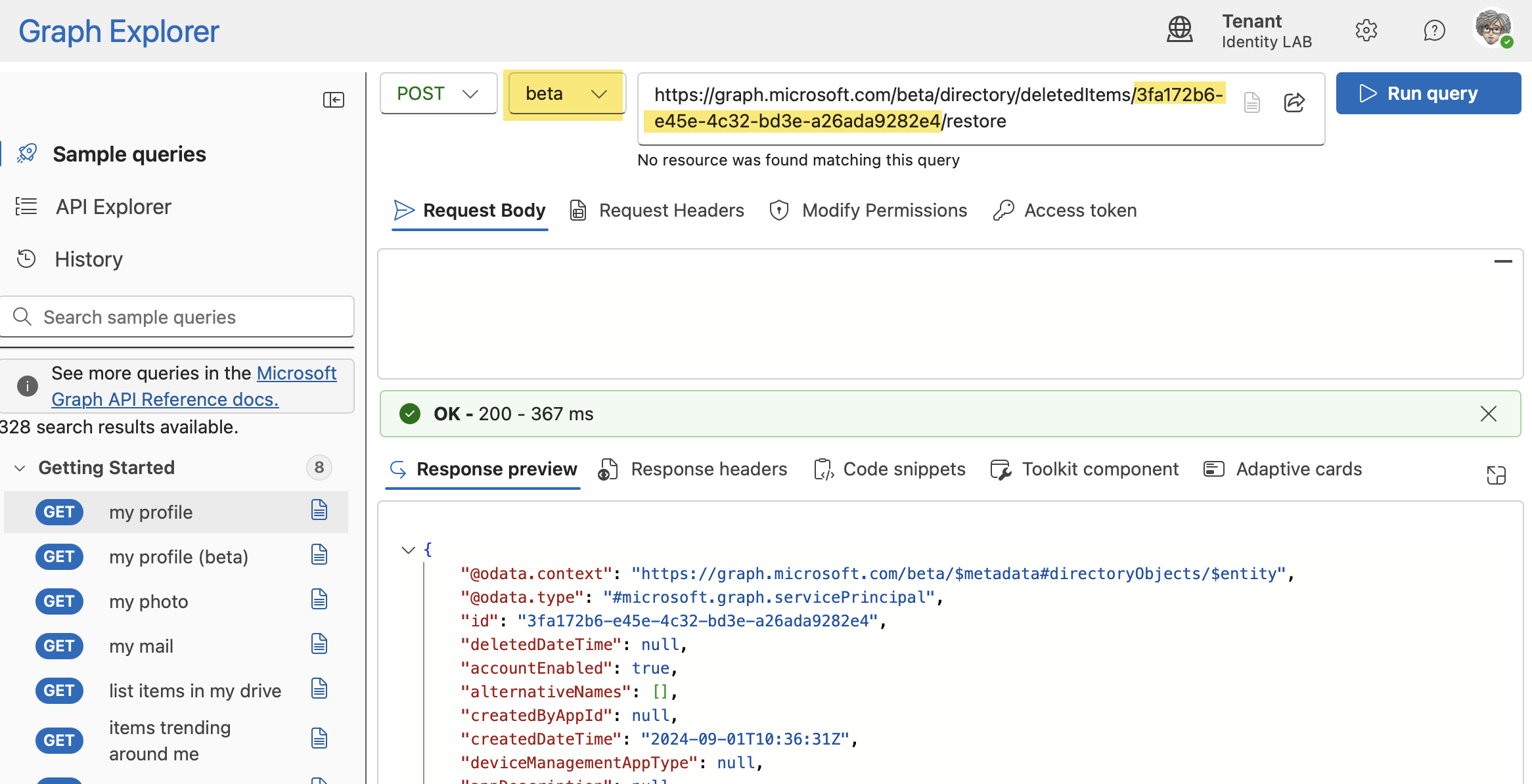Click the "id" GUID value in response
The height and width of the screenshot is (784, 1532).
[x=697, y=621]
